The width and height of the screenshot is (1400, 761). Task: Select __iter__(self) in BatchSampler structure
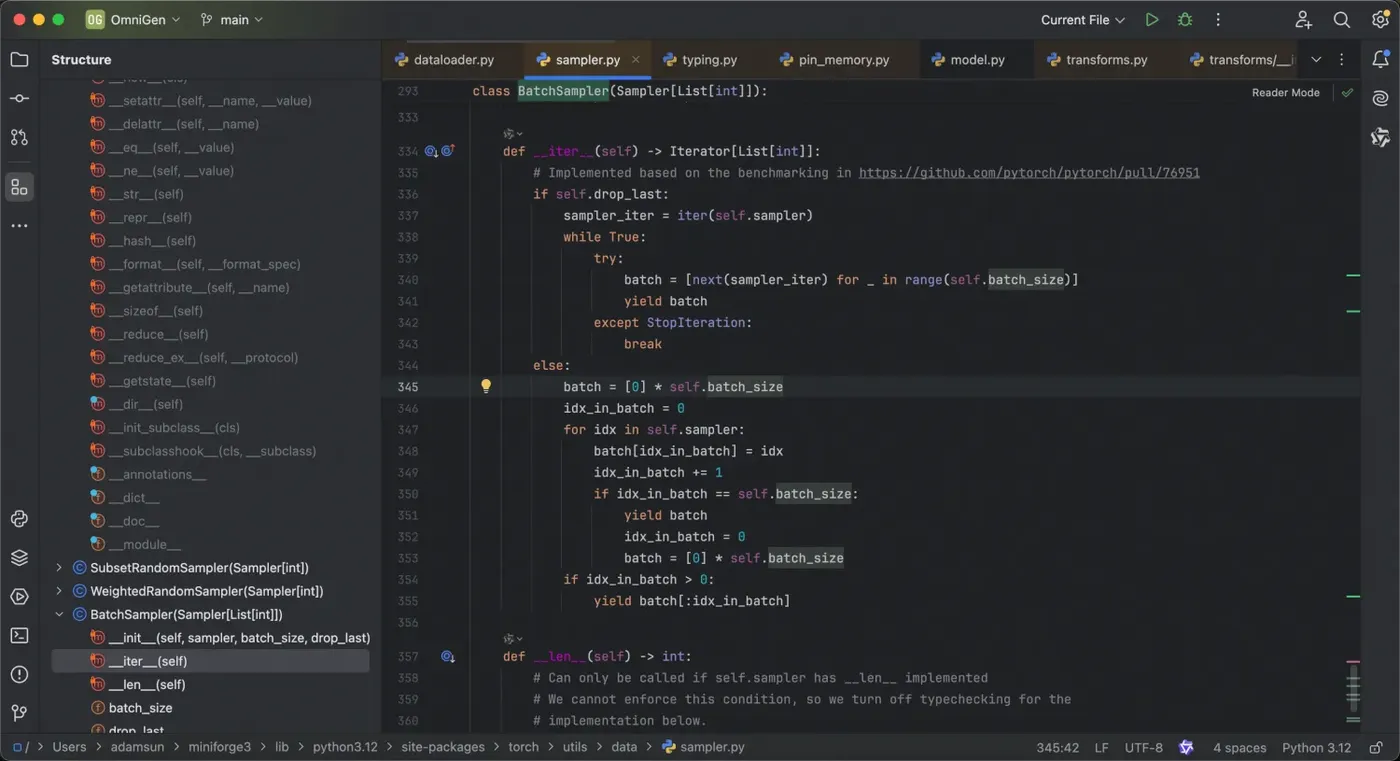click(210, 661)
